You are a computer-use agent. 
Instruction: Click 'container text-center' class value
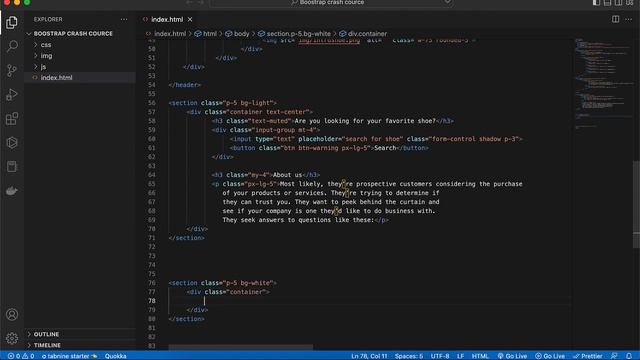(x=267, y=112)
